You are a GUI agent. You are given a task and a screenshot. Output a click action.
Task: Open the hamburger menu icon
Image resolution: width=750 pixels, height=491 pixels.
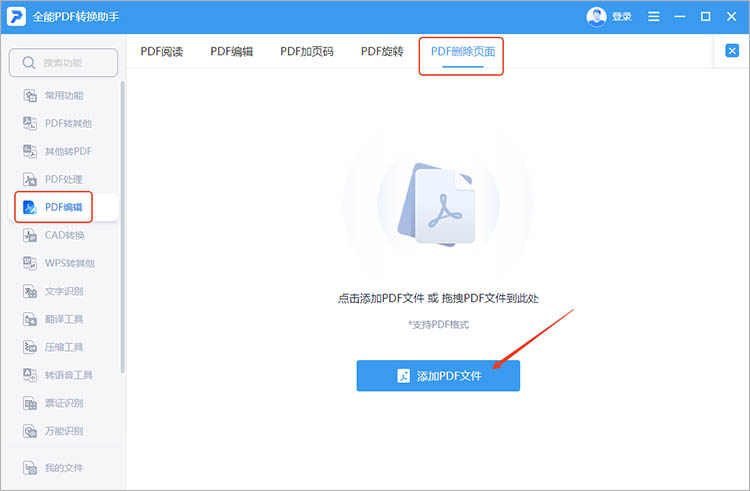(653, 17)
